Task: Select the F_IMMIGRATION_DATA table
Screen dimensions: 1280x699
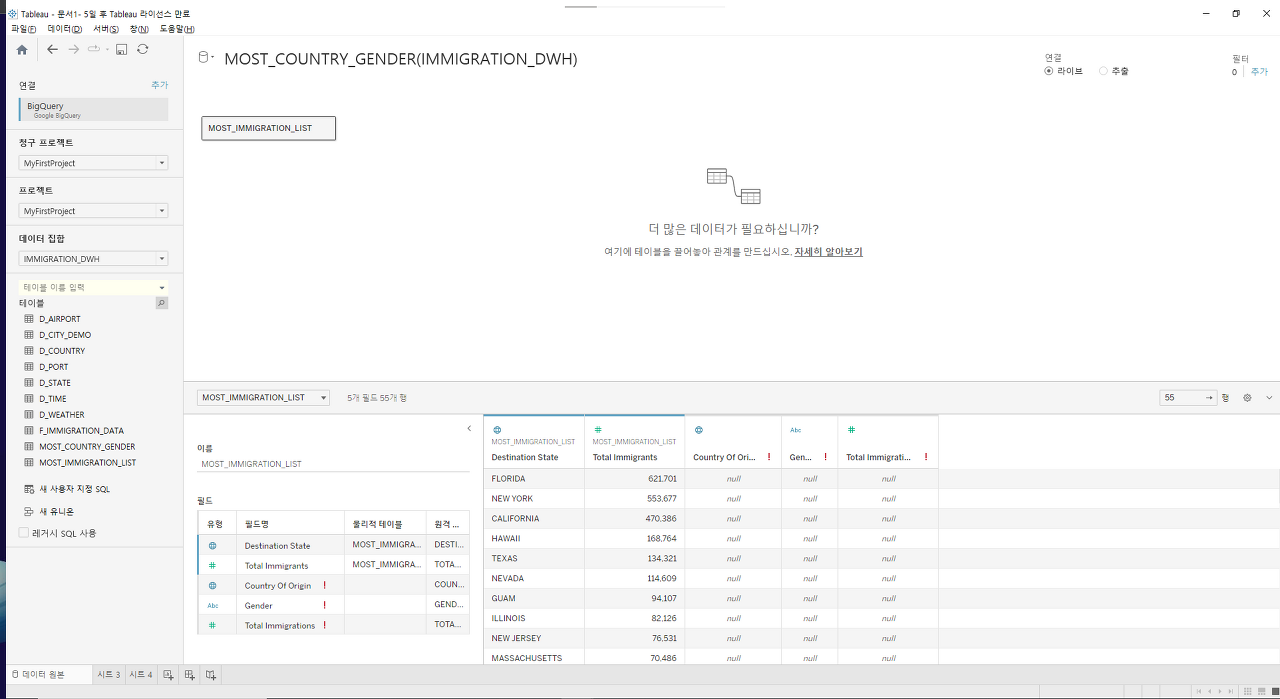Action: pyautogui.click(x=81, y=431)
